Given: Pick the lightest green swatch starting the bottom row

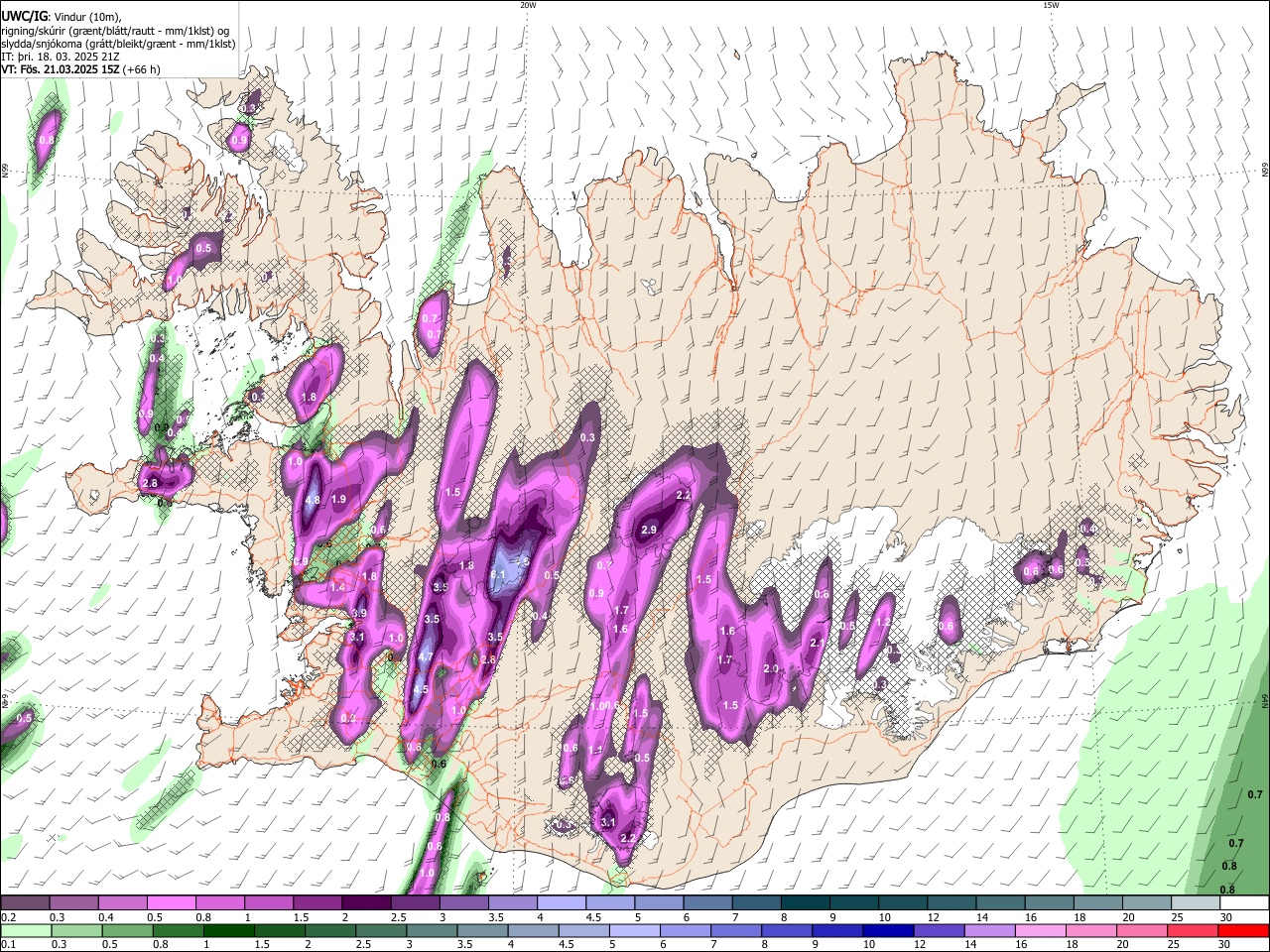Looking at the screenshot, I should 25,930.
